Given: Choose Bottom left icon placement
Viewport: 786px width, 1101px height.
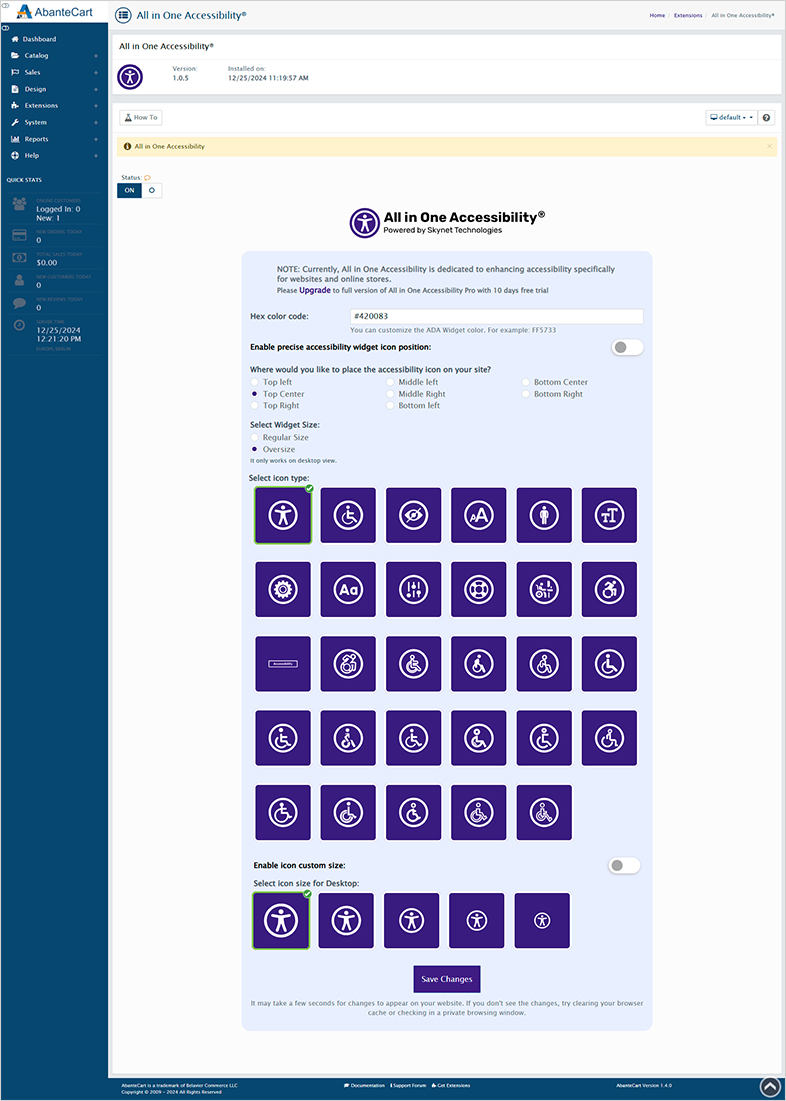Looking at the screenshot, I should [x=391, y=406].
